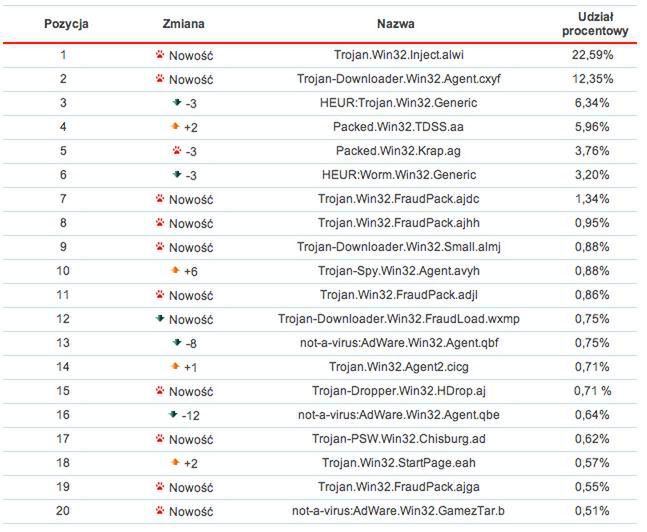Image resolution: width=647 pixels, height=532 pixels.
Task: Click Trojan-Spy.Win32.Agent.avyh malware name
Action: click(x=396, y=271)
